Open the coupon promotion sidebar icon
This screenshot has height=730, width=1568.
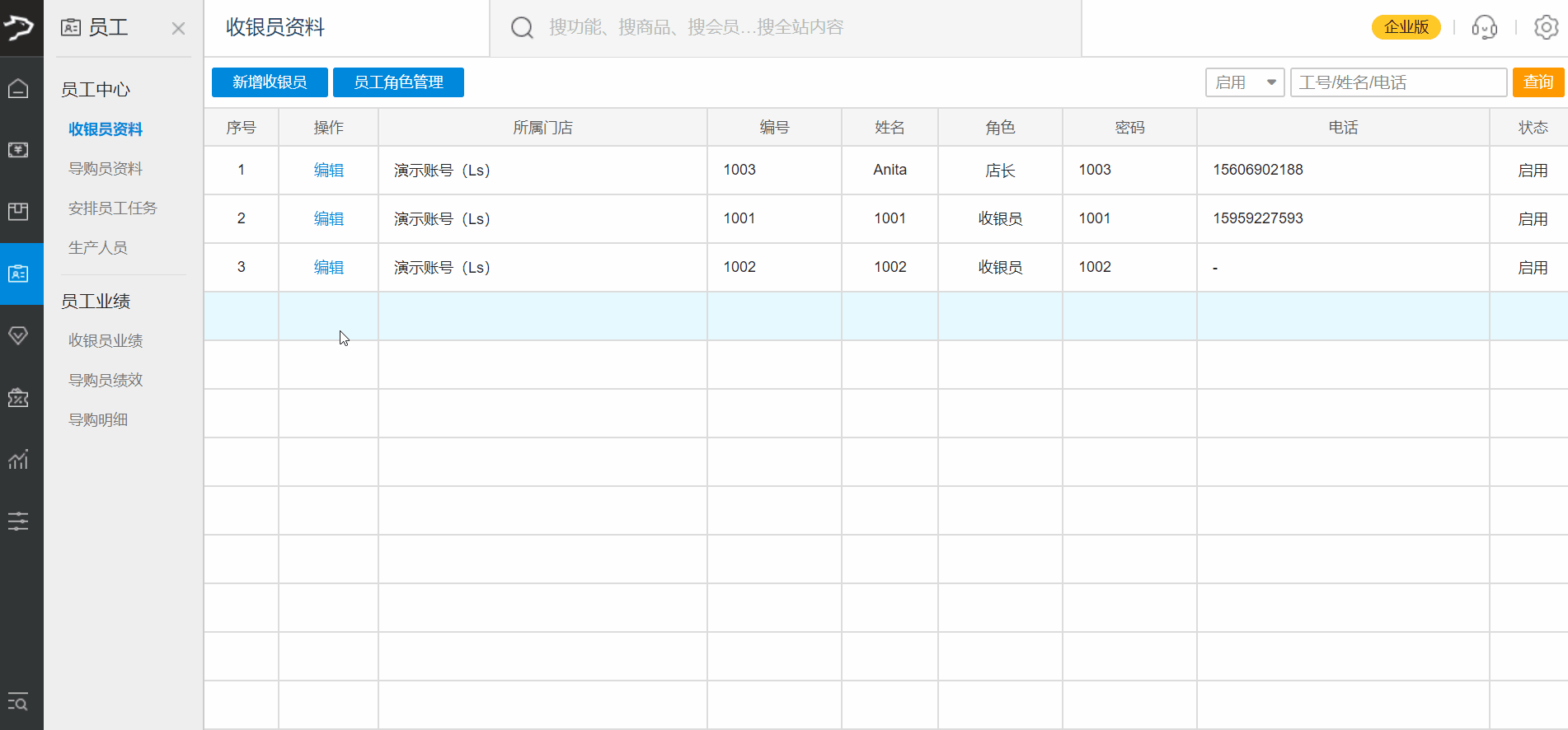click(x=18, y=398)
